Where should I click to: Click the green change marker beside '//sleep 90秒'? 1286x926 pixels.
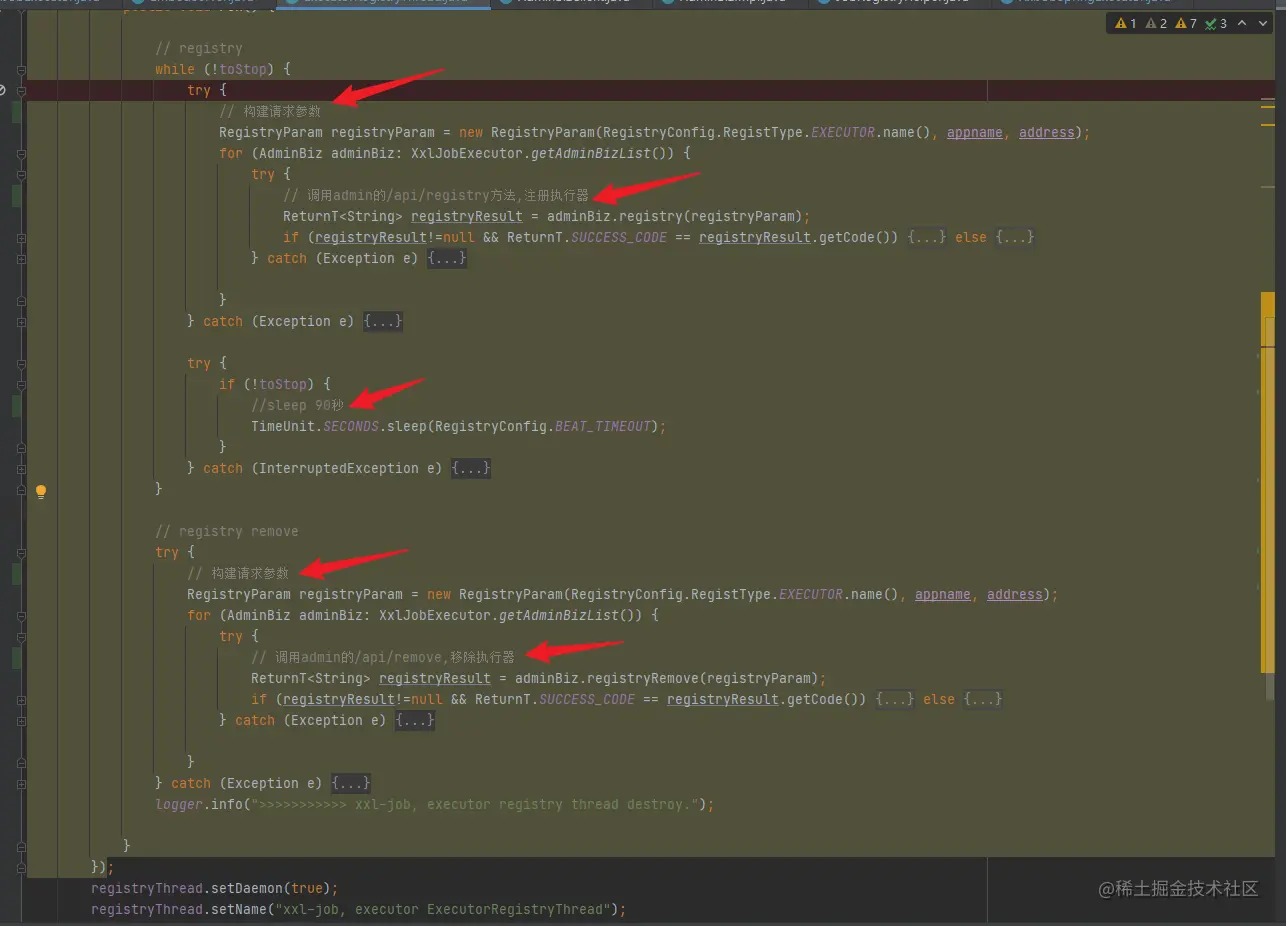point(16,405)
